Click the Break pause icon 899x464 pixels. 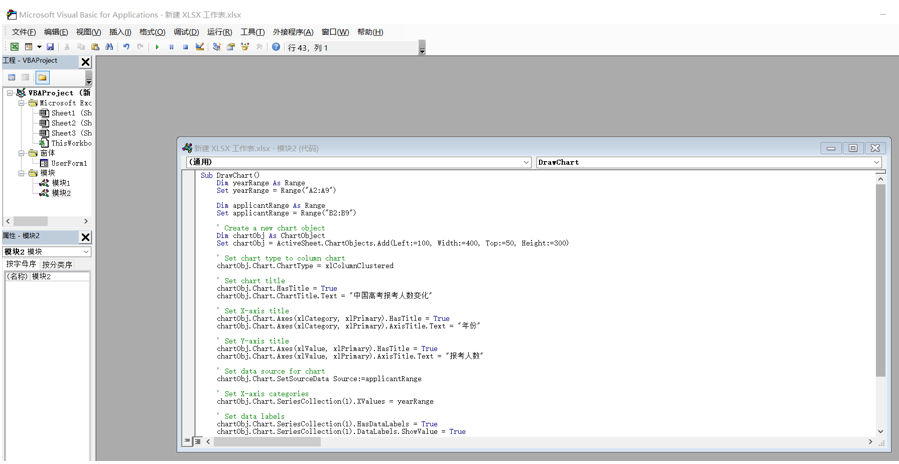171,47
